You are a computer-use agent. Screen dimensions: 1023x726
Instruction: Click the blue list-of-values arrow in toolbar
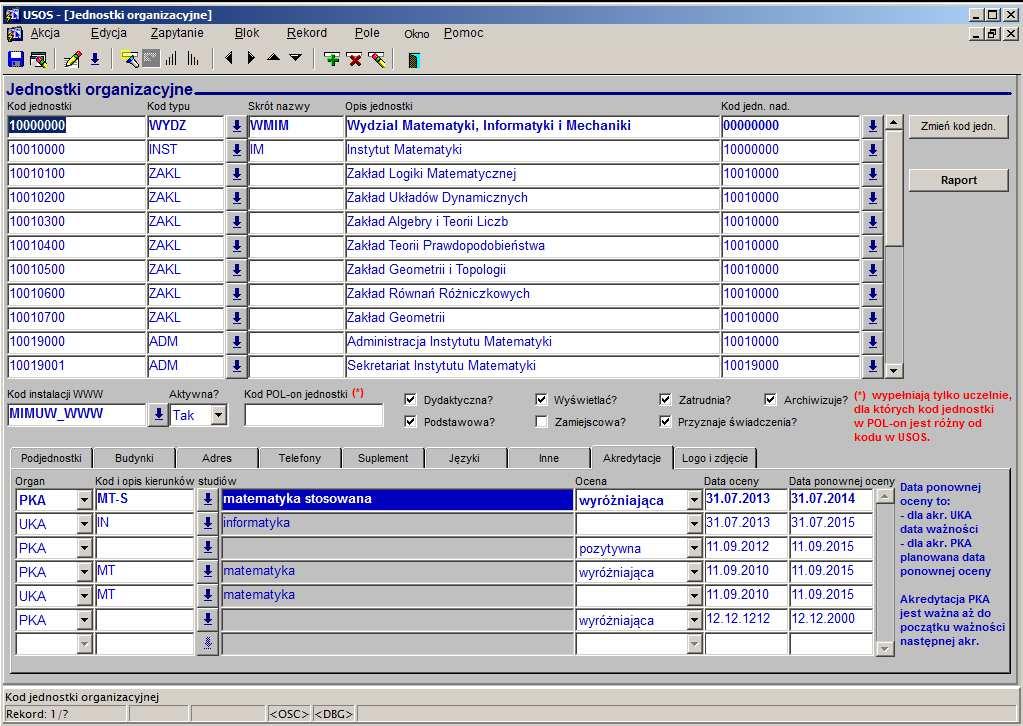[95, 59]
